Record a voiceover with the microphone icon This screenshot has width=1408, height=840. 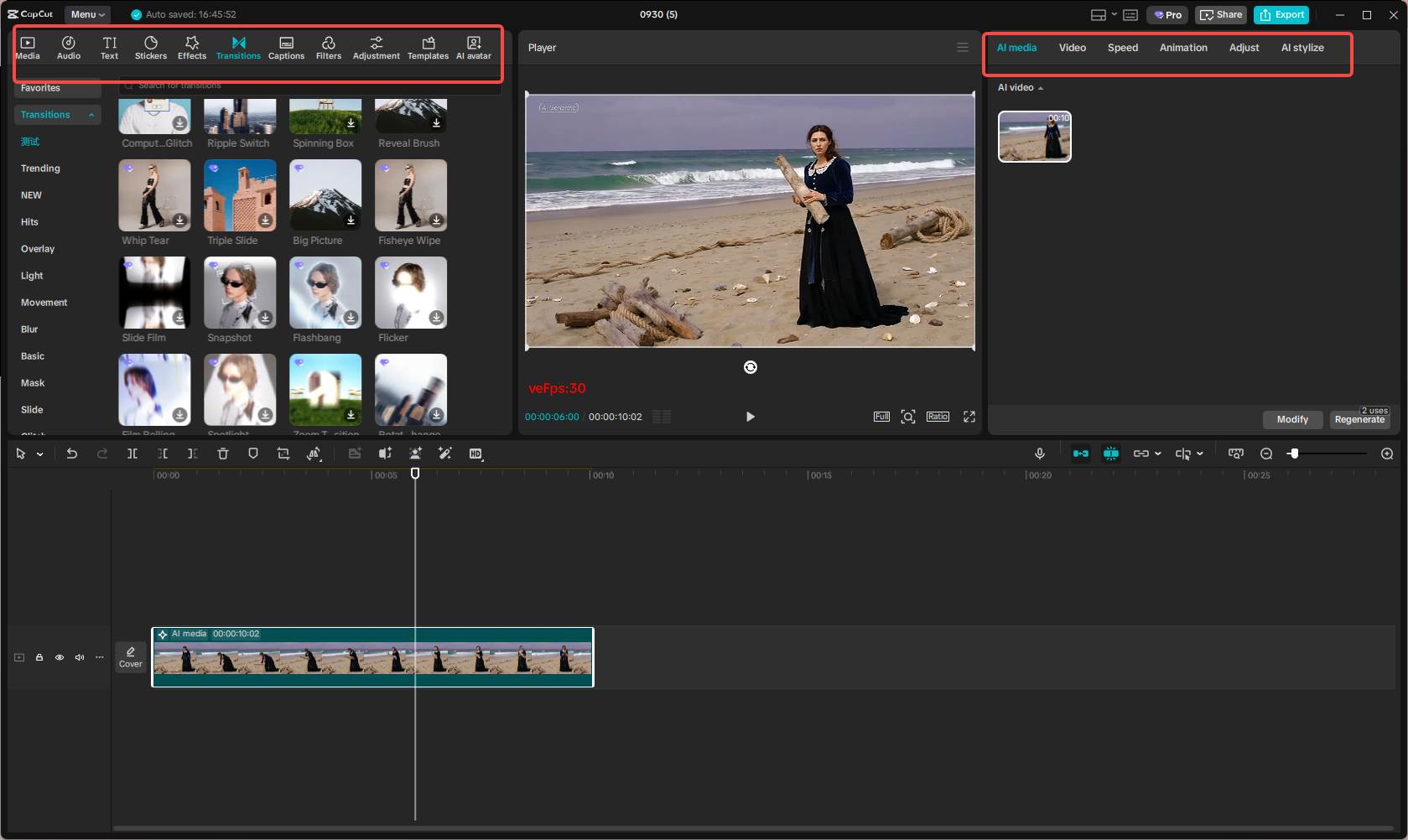(1040, 454)
